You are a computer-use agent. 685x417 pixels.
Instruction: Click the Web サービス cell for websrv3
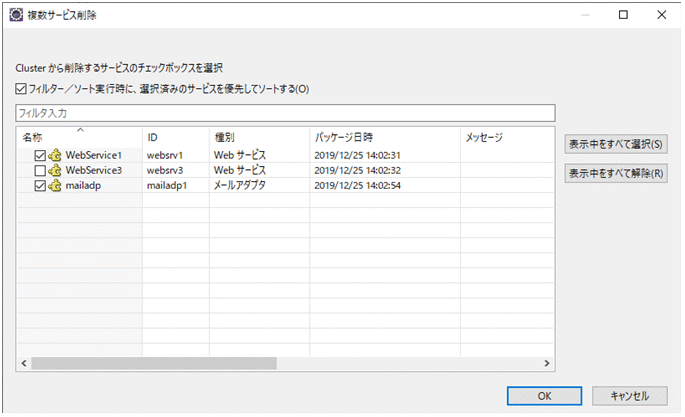tap(239, 170)
